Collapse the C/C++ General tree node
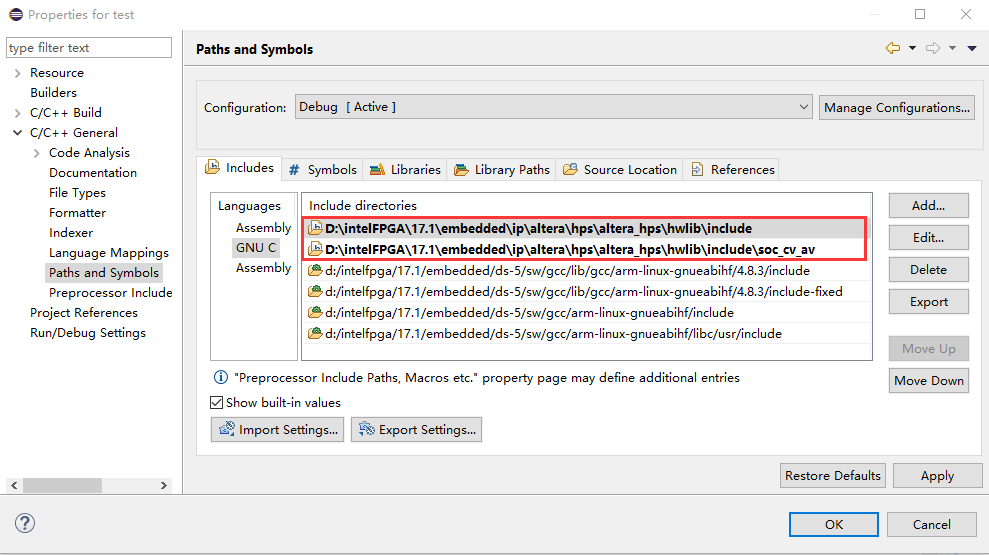This screenshot has height=555, width=989. tap(17, 133)
